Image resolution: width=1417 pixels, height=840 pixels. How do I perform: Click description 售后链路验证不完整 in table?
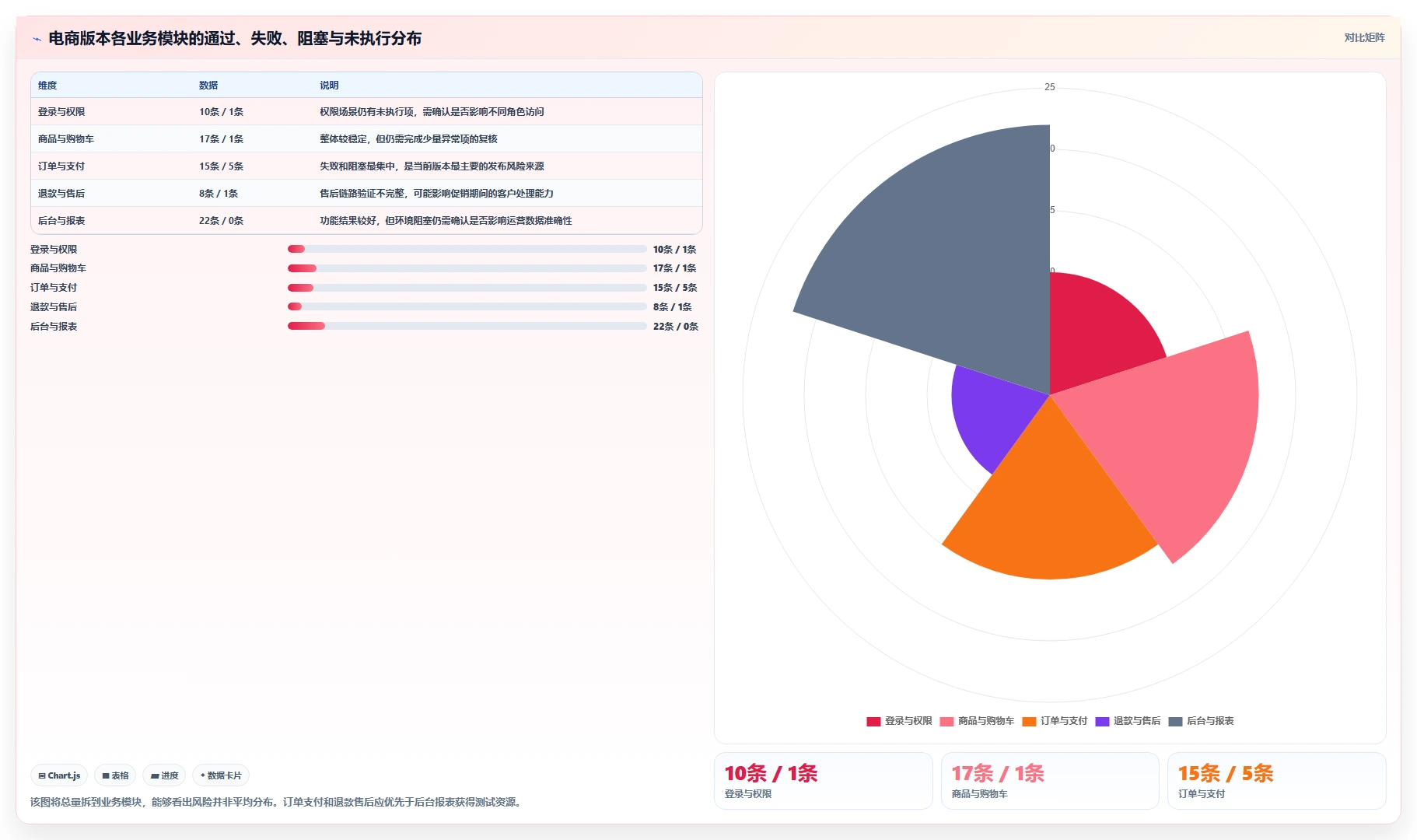pyautogui.click(x=436, y=194)
